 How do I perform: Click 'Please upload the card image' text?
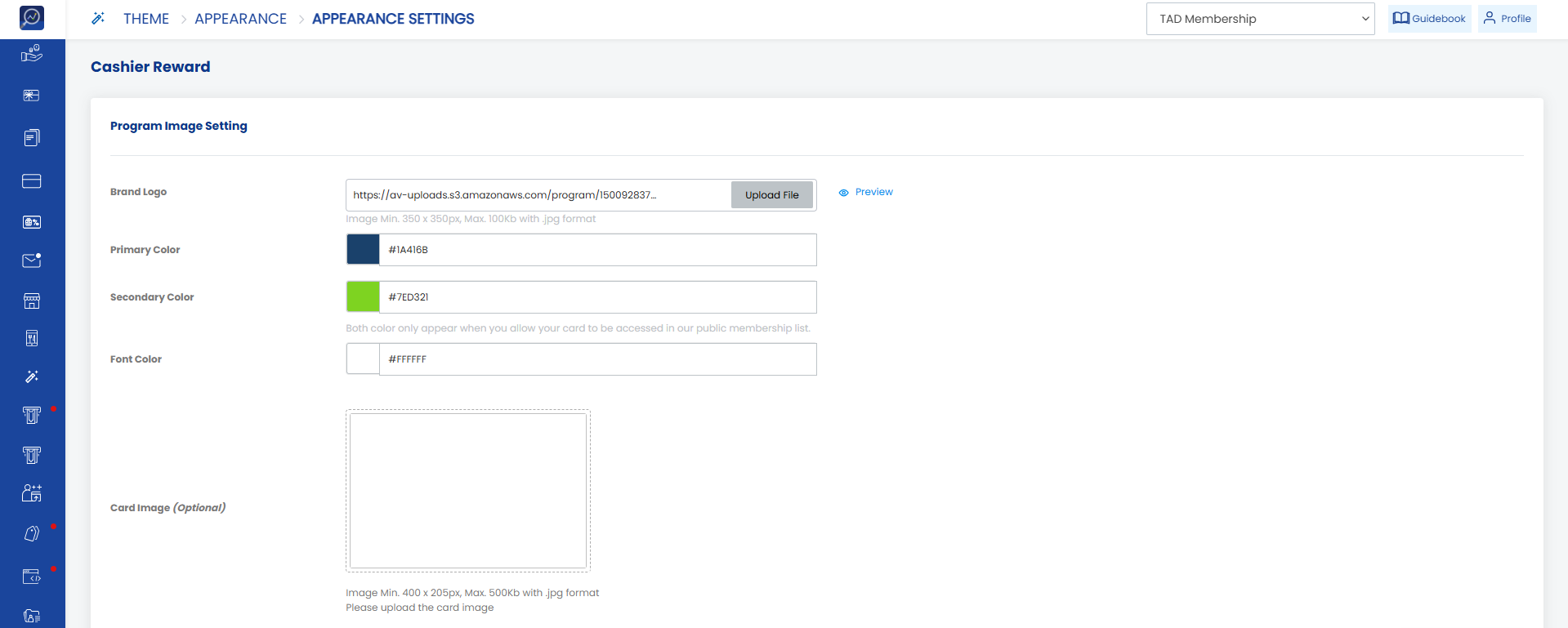pyautogui.click(x=420, y=608)
